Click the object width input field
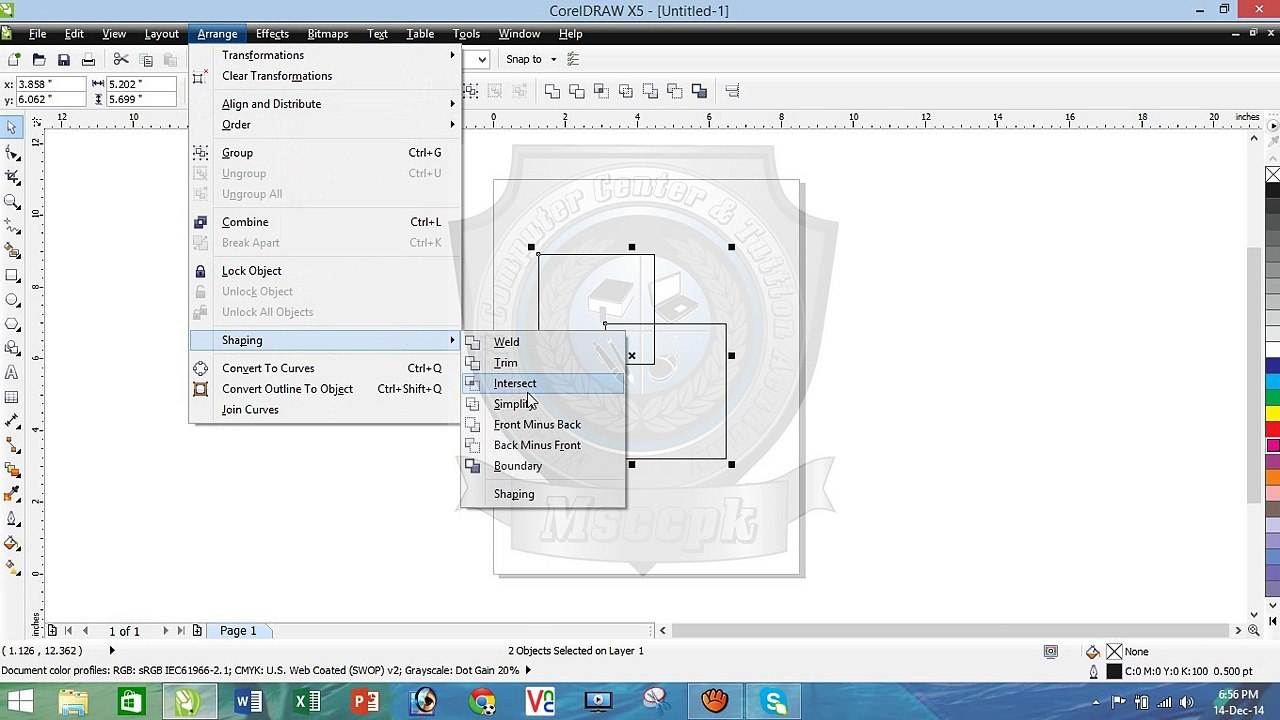1280x720 pixels. point(140,84)
